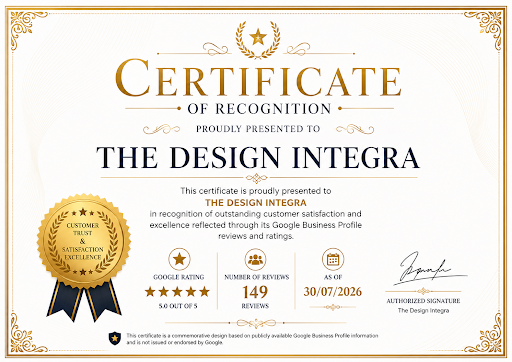Click the star icon above Google Rating
The width and height of the screenshot is (512, 362).
click(x=179, y=259)
